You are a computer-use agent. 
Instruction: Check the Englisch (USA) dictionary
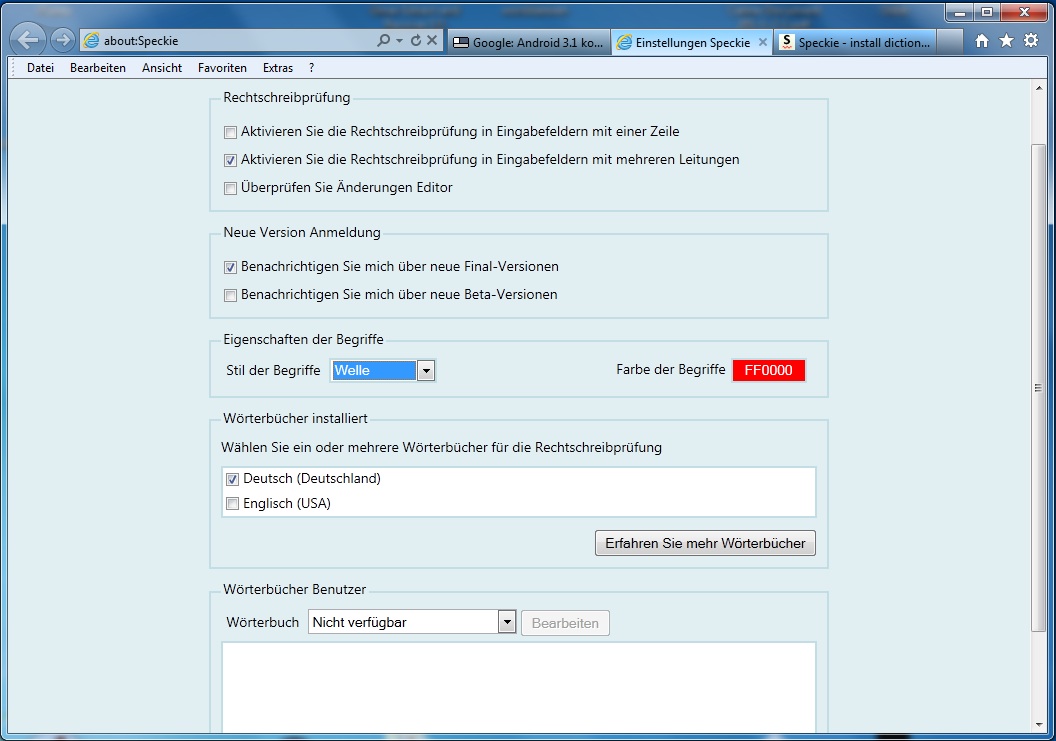pos(233,504)
